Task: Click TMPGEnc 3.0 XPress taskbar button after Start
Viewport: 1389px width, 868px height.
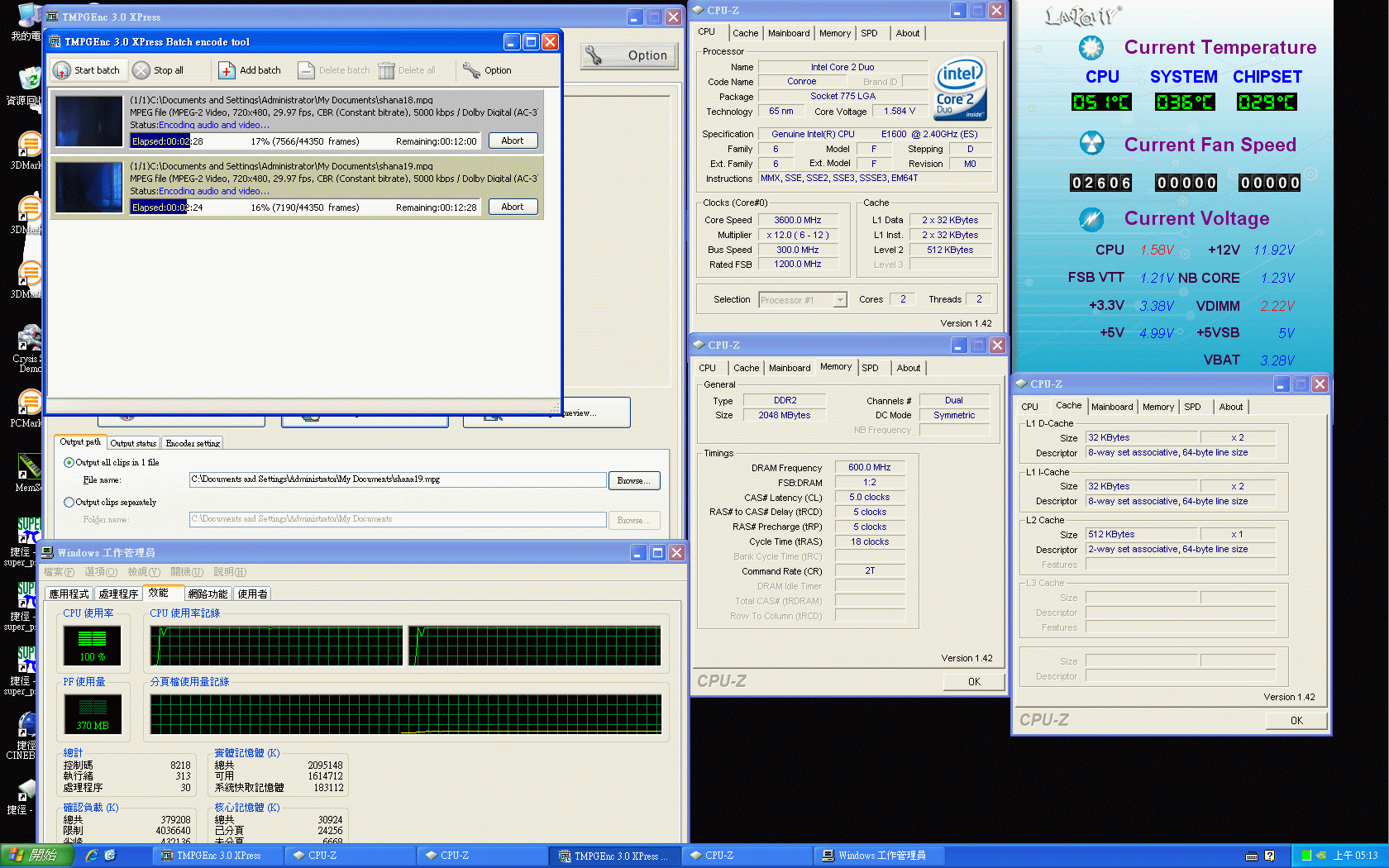Action: (217, 856)
